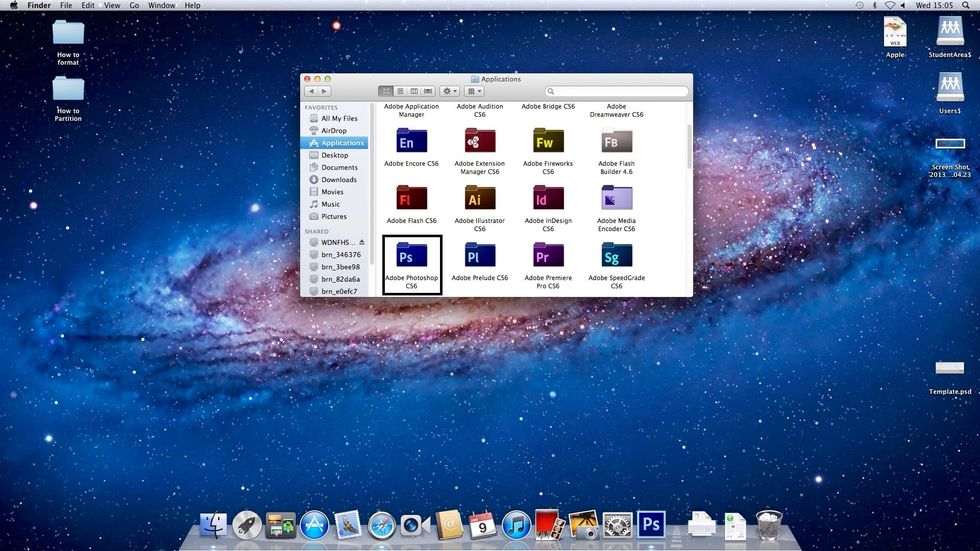The width and height of the screenshot is (980, 551).
Task: Select Pictures in the sidebar
Action: click(x=334, y=216)
